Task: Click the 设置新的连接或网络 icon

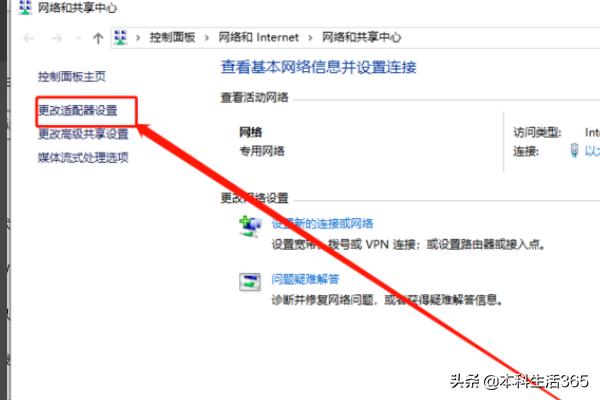Action: (x=250, y=226)
